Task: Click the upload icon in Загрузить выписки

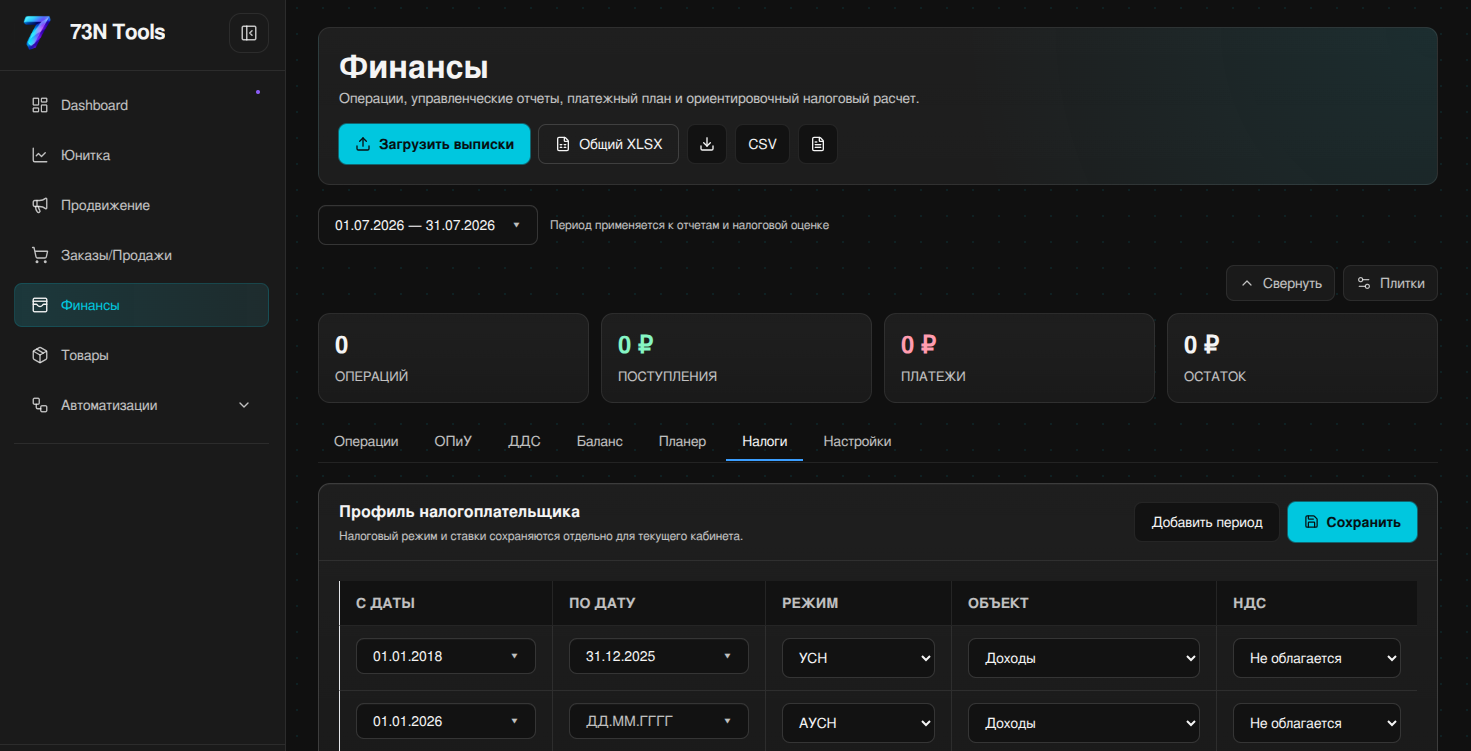Action: [363, 144]
